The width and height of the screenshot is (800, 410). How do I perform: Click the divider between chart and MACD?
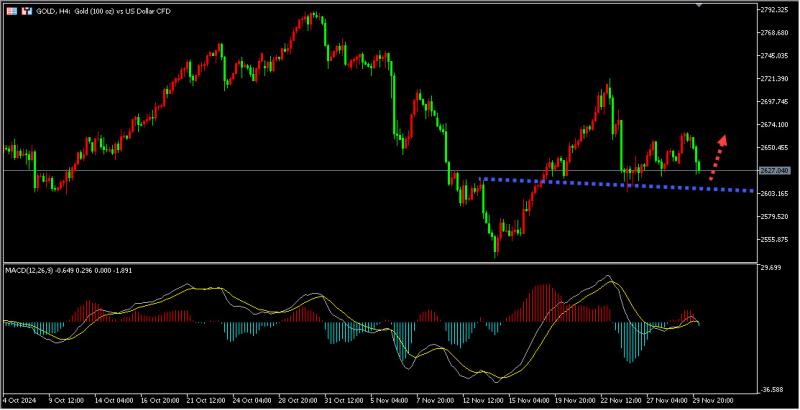pyautogui.click(x=380, y=263)
